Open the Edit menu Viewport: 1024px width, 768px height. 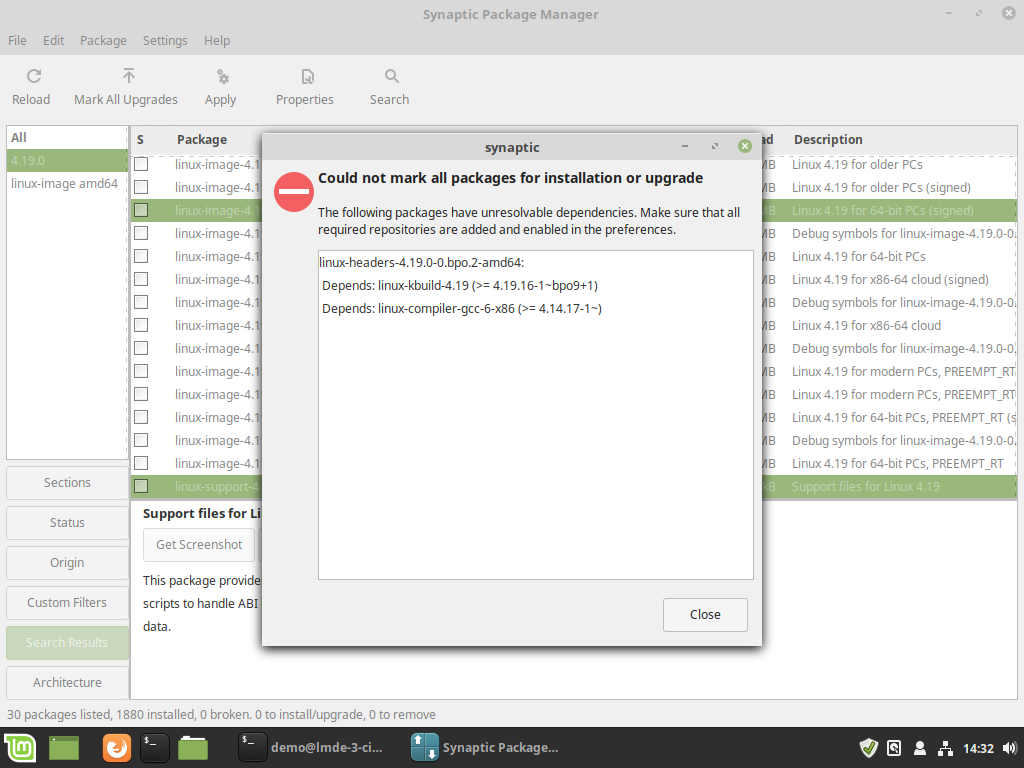click(x=54, y=40)
